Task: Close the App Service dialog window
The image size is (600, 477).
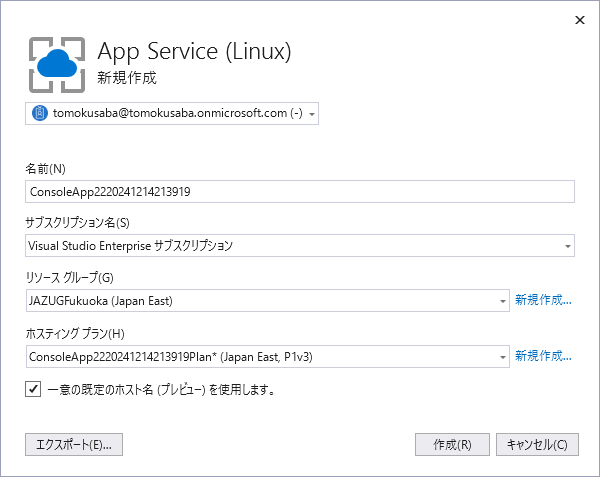Action: pos(580,19)
